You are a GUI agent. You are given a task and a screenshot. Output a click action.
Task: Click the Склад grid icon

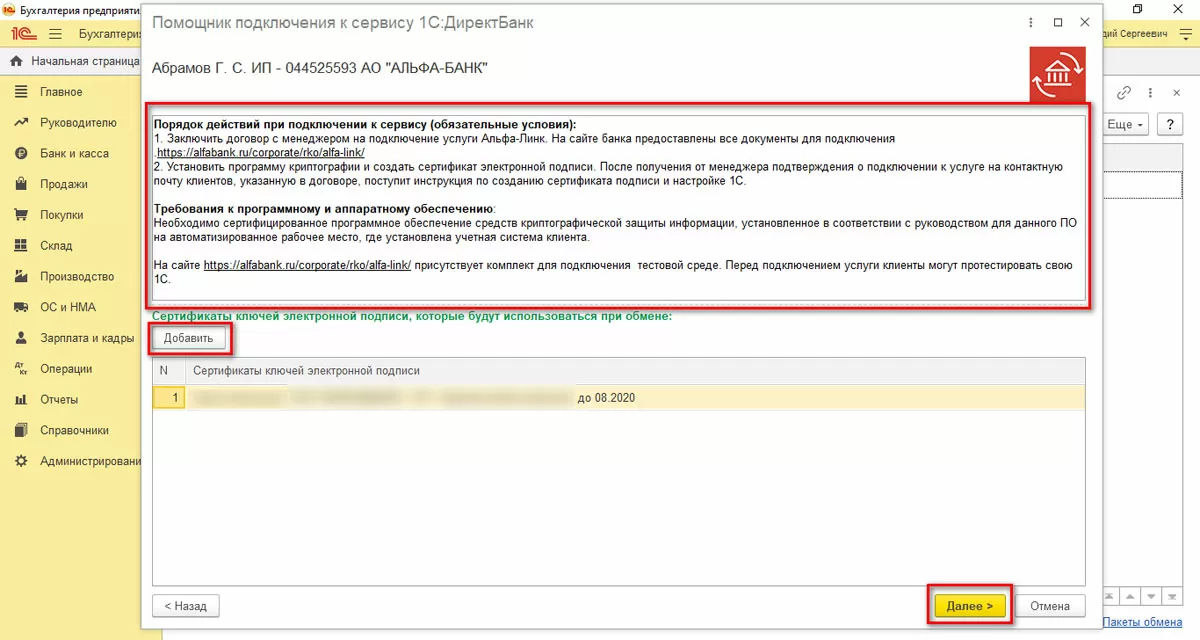pyautogui.click(x=20, y=246)
